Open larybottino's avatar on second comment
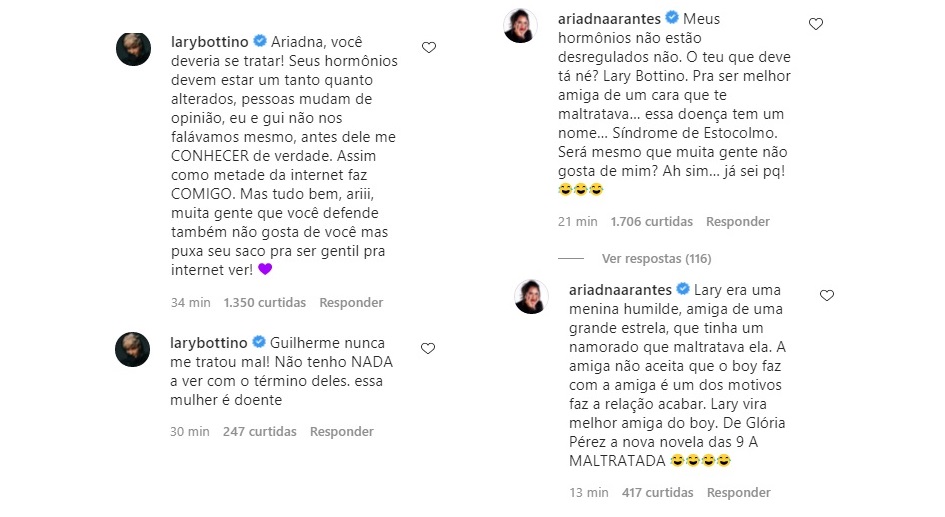This screenshot has width=945, height=517. (x=133, y=349)
